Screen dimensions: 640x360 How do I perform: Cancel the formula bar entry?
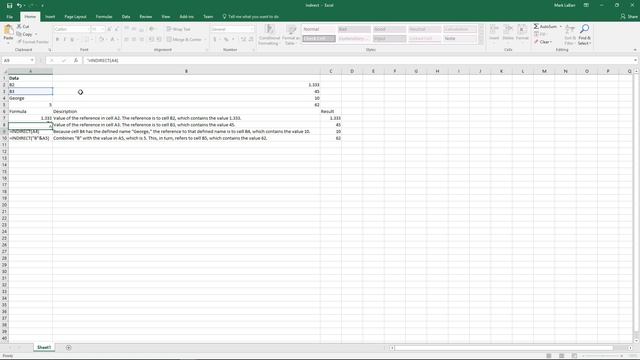tap(52, 60)
